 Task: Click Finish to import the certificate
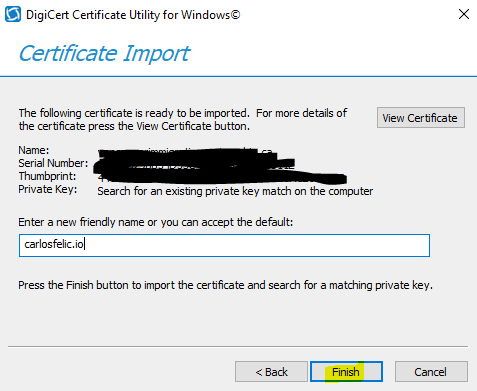coord(346,372)
